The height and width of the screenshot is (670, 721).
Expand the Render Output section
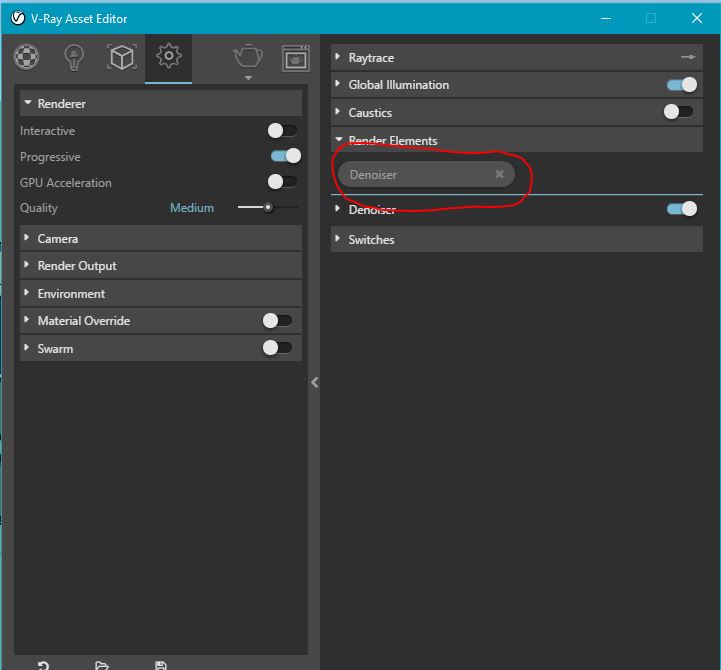(161, 266)
